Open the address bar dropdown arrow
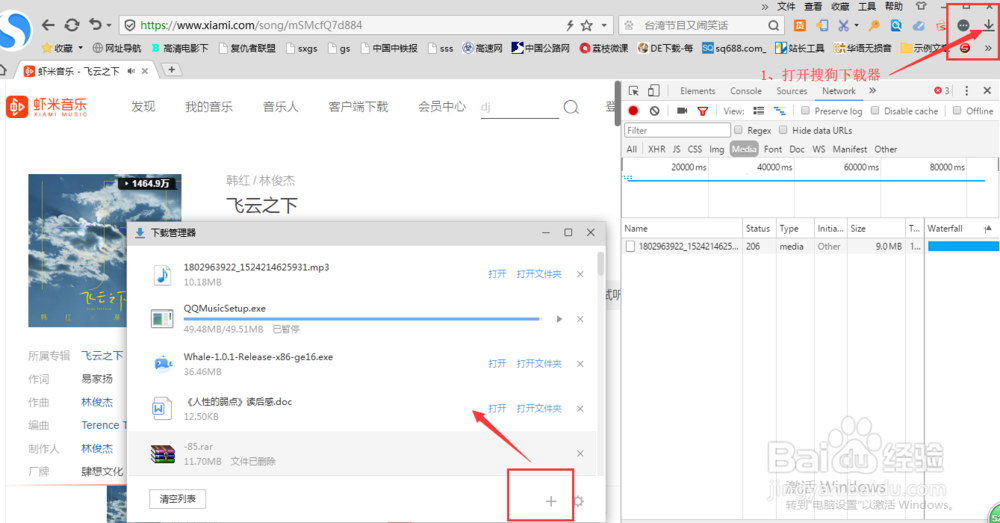1000x523 pixels. coord(604,26)
